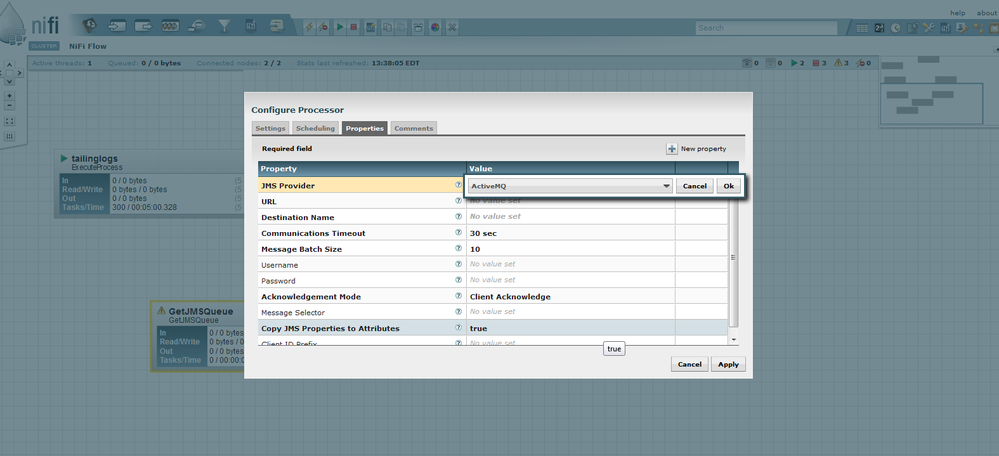The image size is (999, 456).
Task: Select the Input Port toolbar icon
Action: tap(118, 26)
